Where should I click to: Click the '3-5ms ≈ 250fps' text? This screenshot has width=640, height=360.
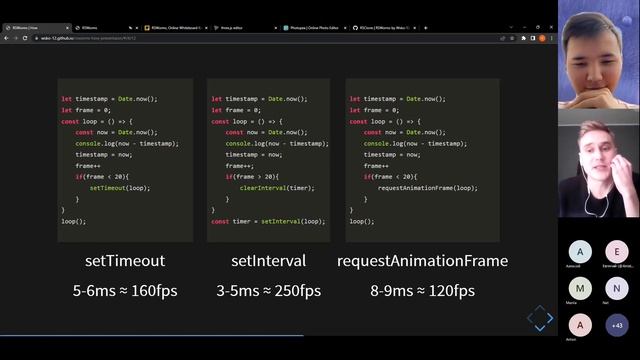pyautogui.click(x=269, y=291)
